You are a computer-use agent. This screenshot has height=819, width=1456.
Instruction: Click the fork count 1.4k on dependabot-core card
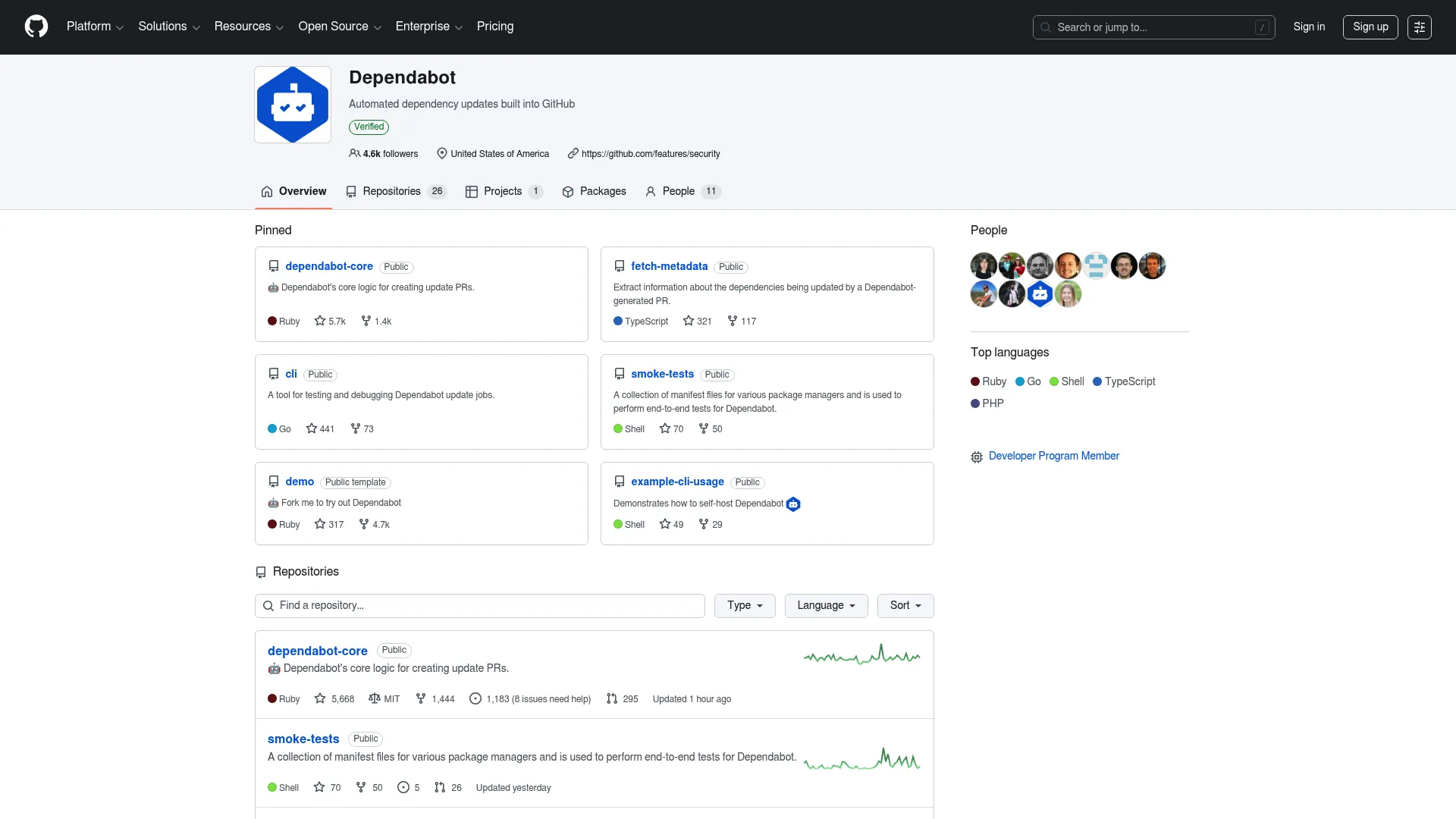pos(376,321)
